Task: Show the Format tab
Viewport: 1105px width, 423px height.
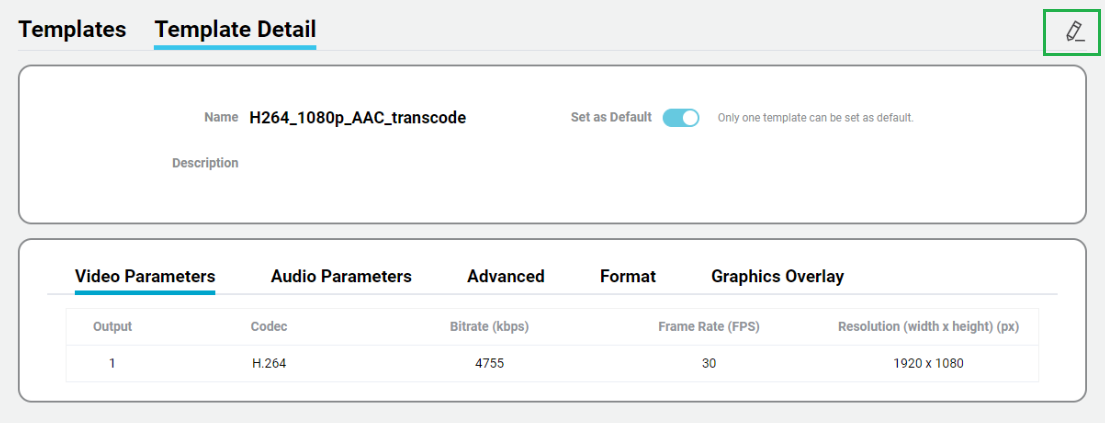Action: click(x=628, y=276)
